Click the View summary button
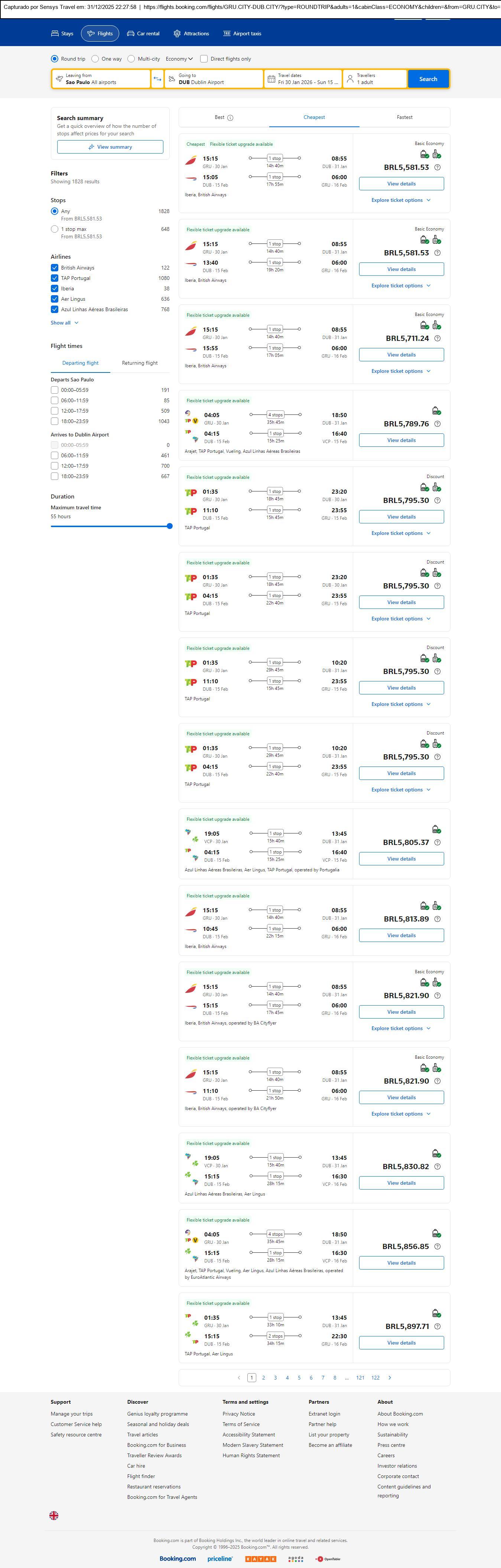501x1568 pixels. (x=110, y=147)
